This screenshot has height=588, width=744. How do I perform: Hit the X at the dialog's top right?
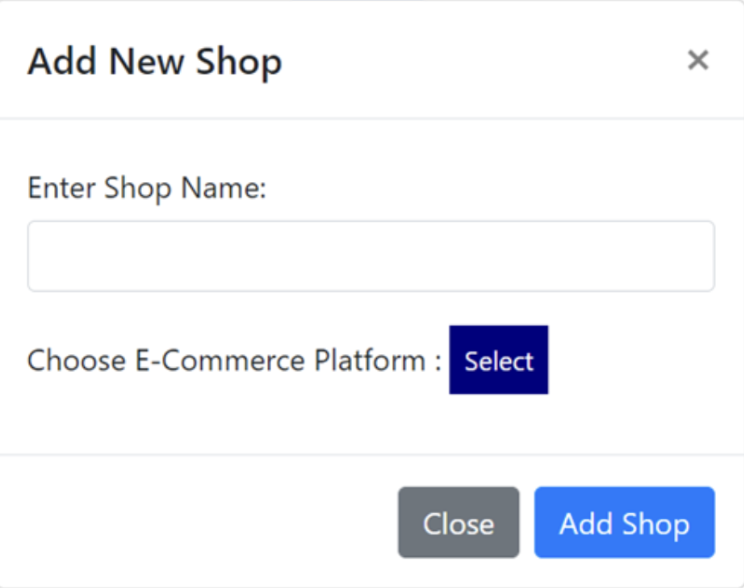[698, 60]
